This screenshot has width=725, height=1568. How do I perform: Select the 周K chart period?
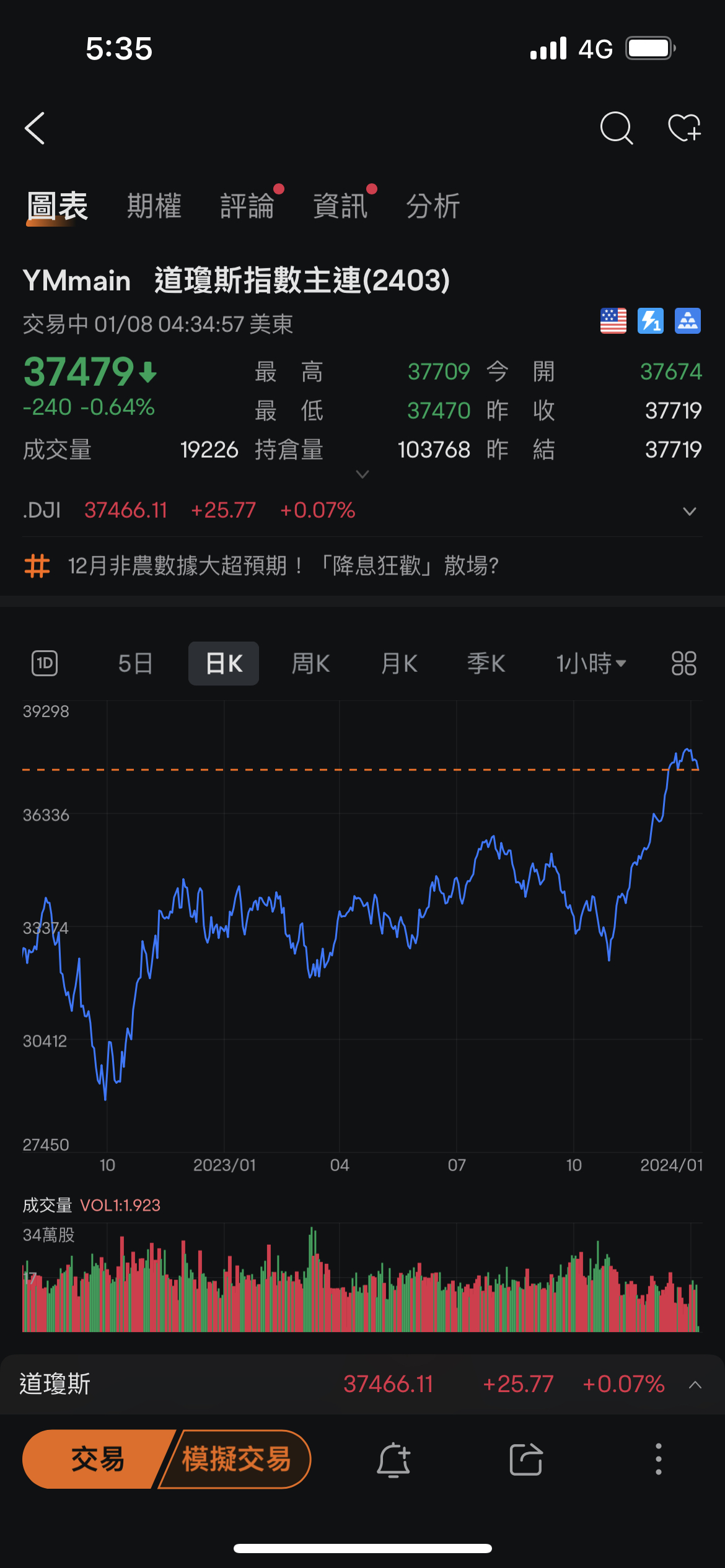click(x=311, y=663)
